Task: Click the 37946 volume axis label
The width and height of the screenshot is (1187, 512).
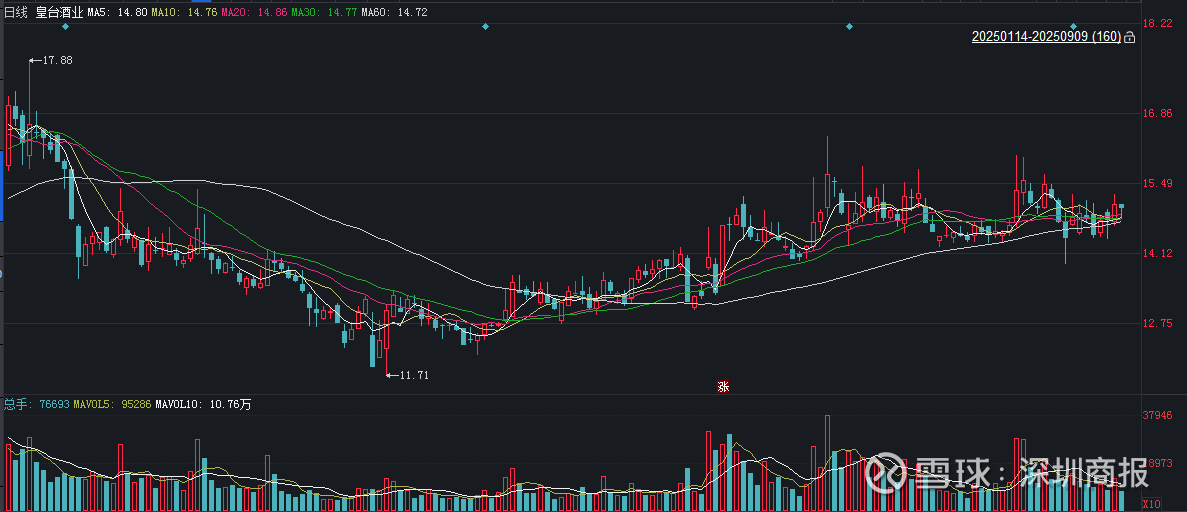Action: [x=1157, y=415]
